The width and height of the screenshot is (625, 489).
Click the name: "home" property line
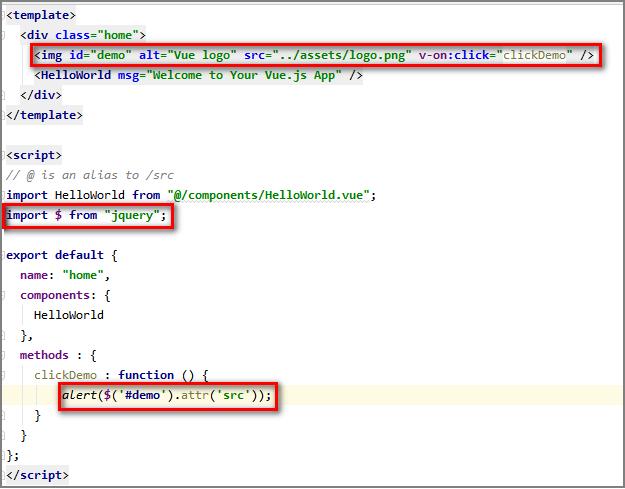65,275
